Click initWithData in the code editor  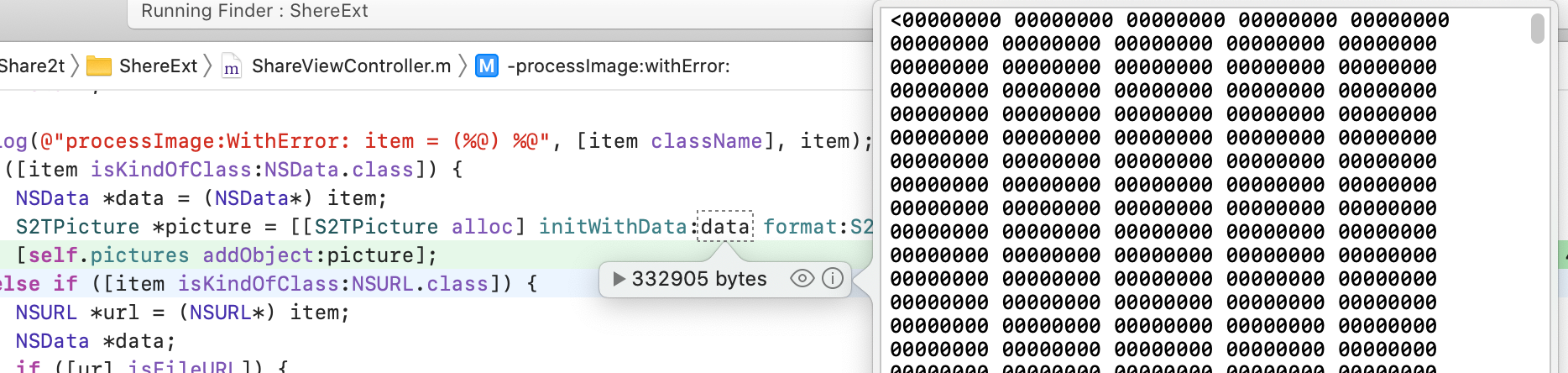pyautogui.click(x=612, y=227)
